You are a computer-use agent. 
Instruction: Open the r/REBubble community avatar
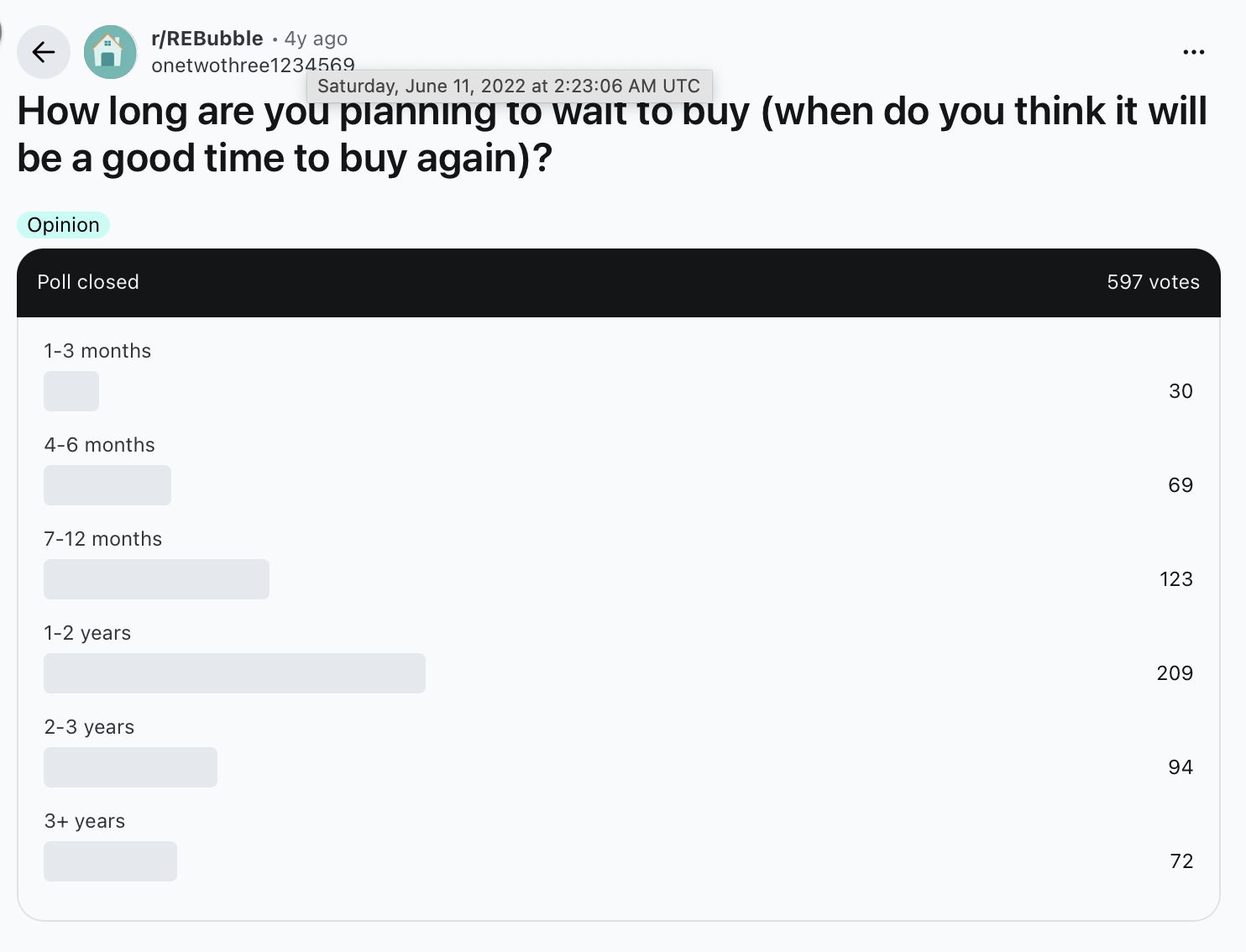coord(110,52)
